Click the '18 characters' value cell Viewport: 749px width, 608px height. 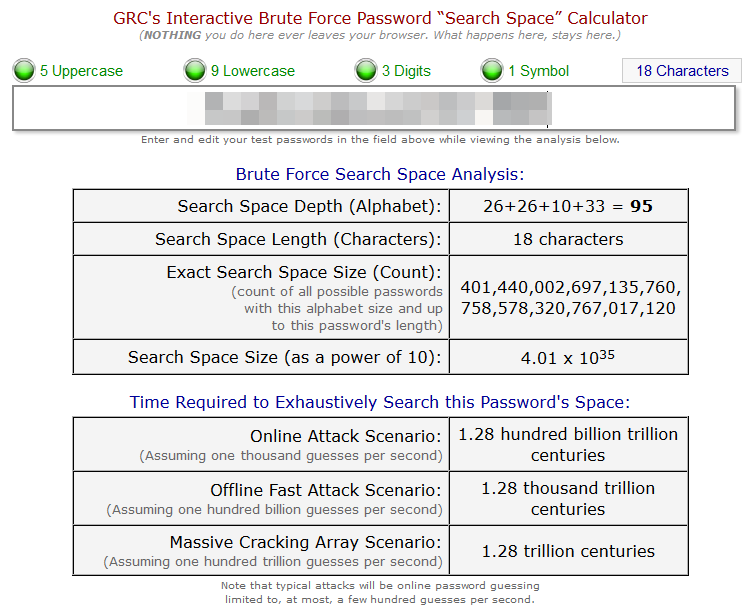point(568,239)
